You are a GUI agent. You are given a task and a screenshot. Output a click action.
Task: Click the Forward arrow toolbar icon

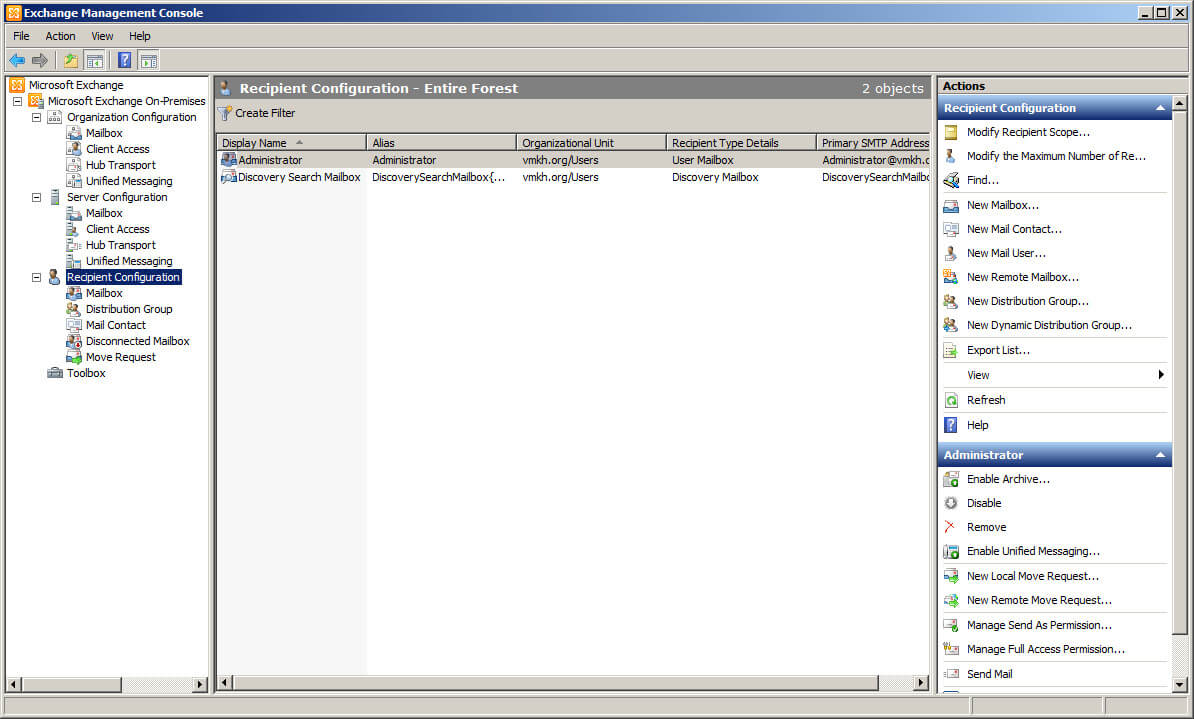click(x=40, y=60)
